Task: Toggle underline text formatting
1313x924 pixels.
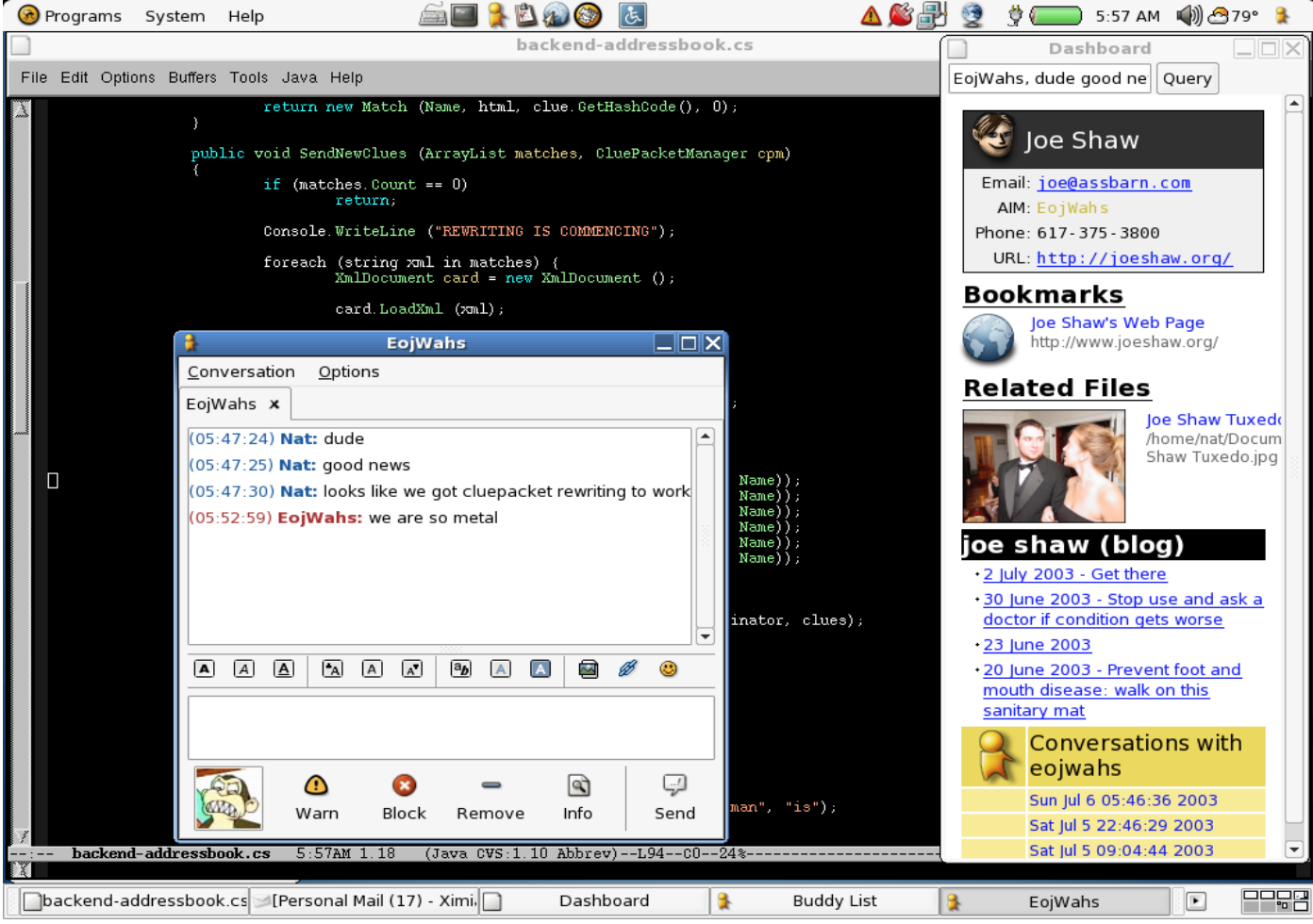Action: (283, 668)
